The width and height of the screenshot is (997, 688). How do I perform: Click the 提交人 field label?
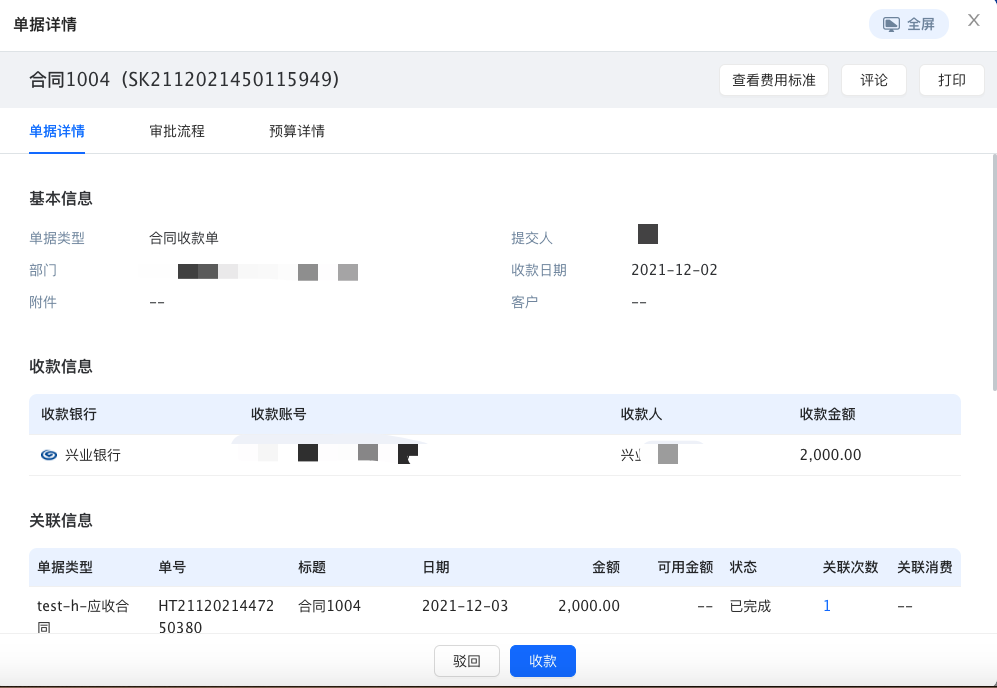click(x=532, y=238)
